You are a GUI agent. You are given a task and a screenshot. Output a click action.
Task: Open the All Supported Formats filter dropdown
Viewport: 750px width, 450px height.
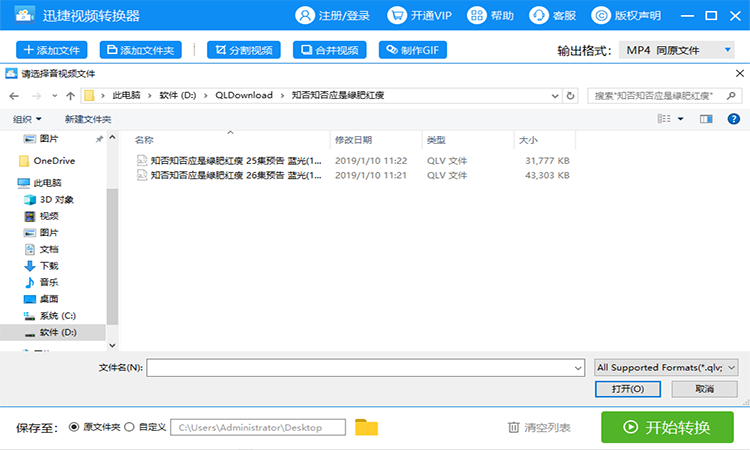coord(666,368)
